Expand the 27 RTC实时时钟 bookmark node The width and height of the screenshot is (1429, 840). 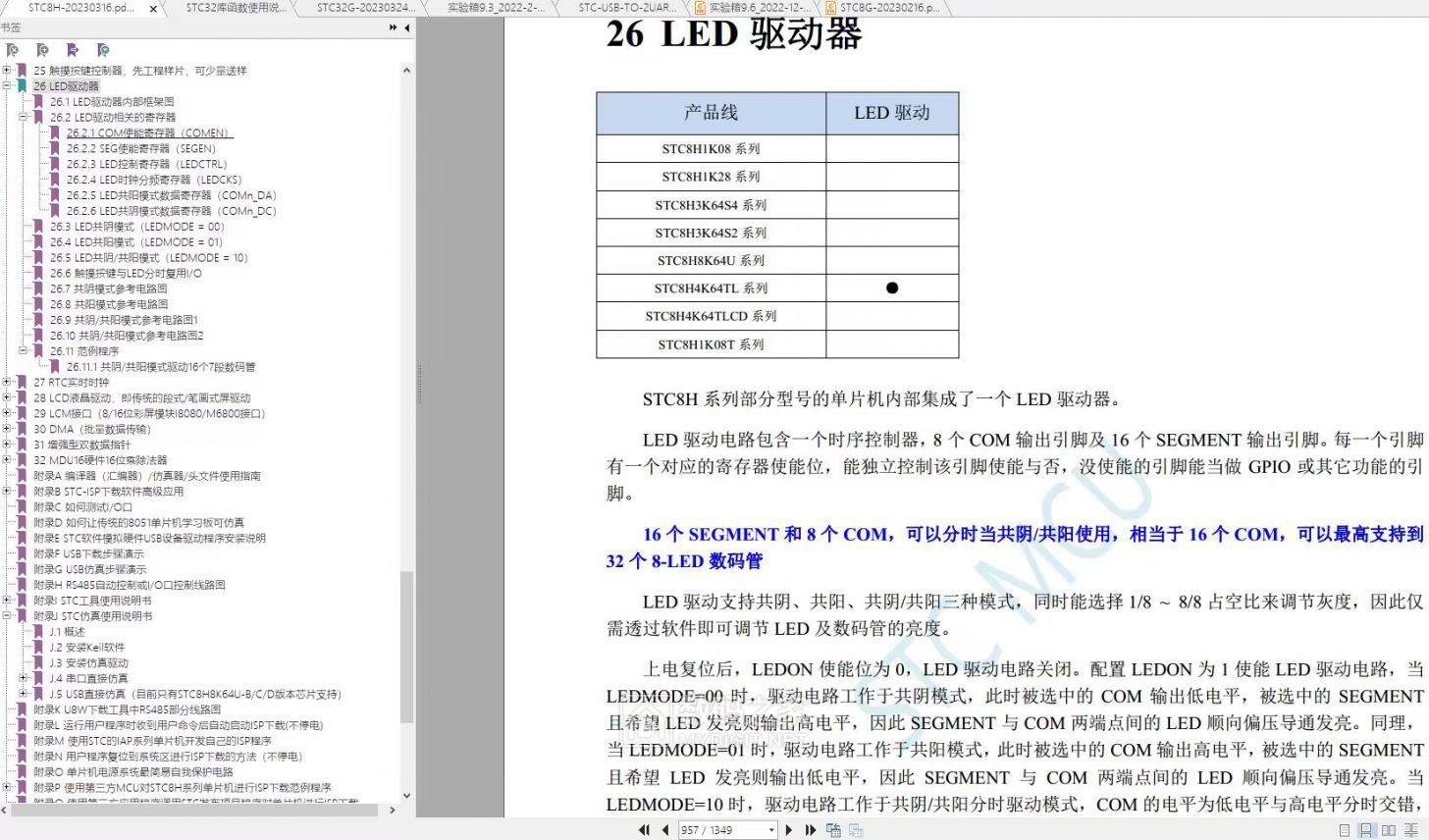click(x=7, y=382)
